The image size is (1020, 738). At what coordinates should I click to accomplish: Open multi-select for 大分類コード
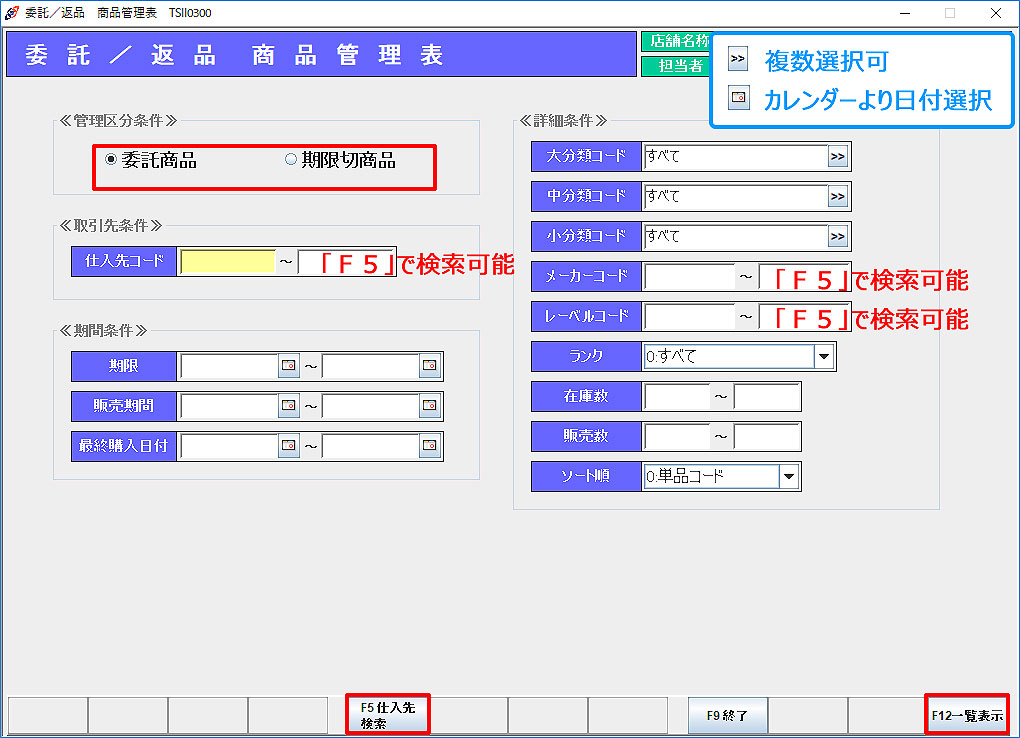[x=838, y=157]
